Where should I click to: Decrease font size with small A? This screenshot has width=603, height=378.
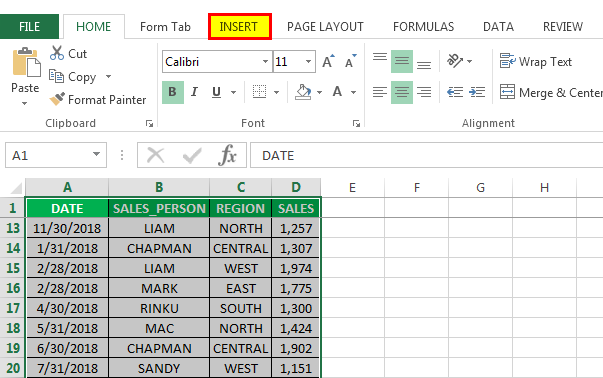tap(351, 62)
